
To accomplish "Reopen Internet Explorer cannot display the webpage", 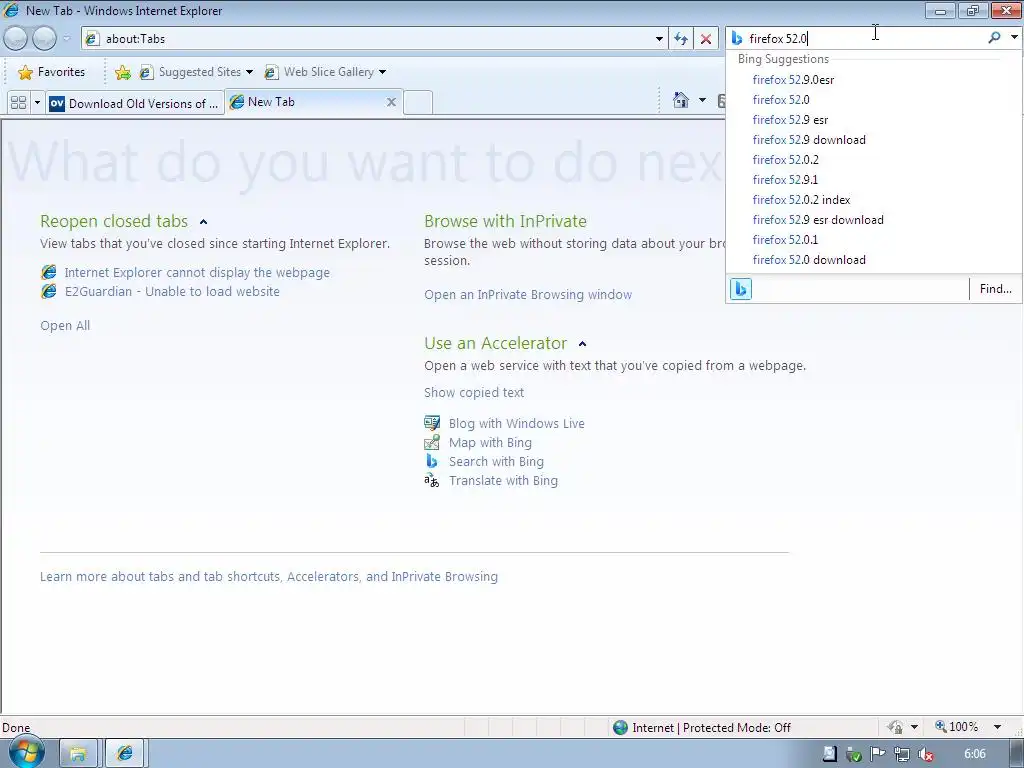I will (x=197, y=272).
